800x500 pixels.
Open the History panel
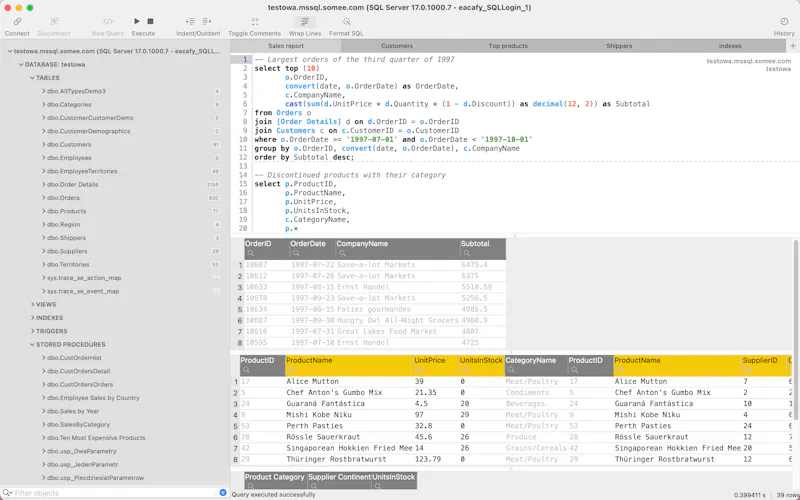pyautogui.click(x=784, y=21)
